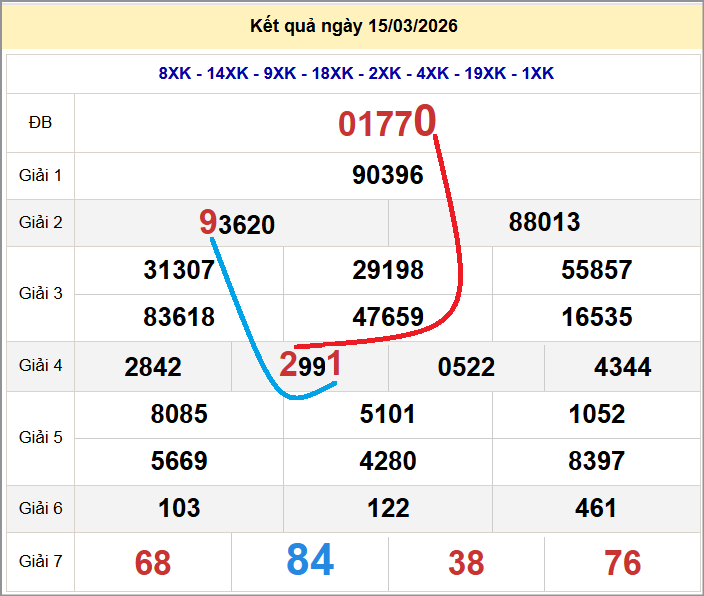Select the Giải 5 number 8085
Viewport: 704px width, 596px height.
pyautogui.click(x=179, y=414)
